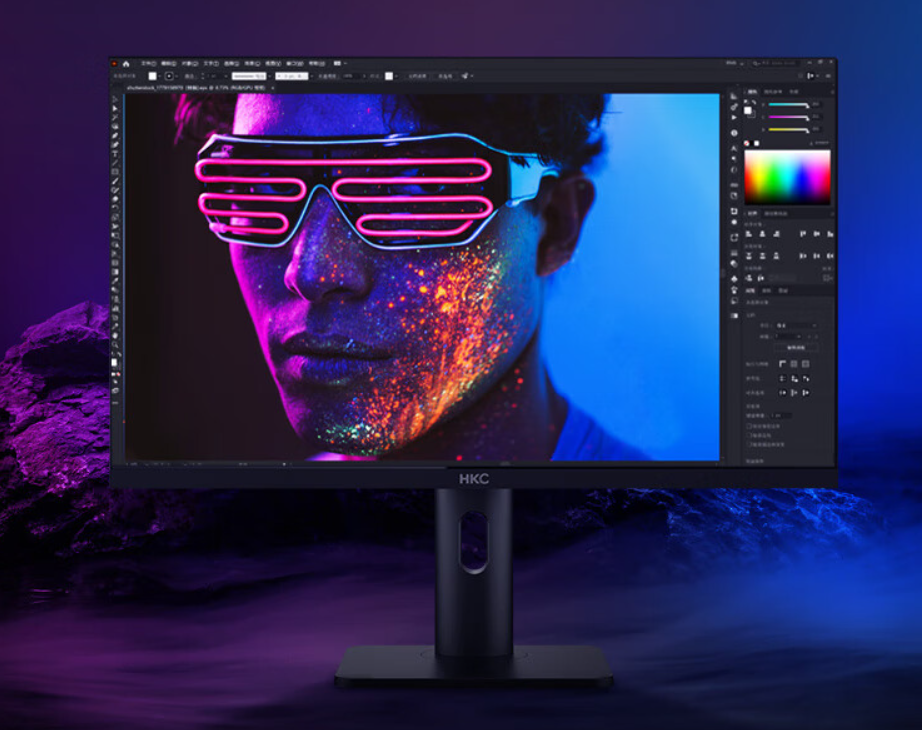Click the cyan slider in Color panel

tap(789, 105)
